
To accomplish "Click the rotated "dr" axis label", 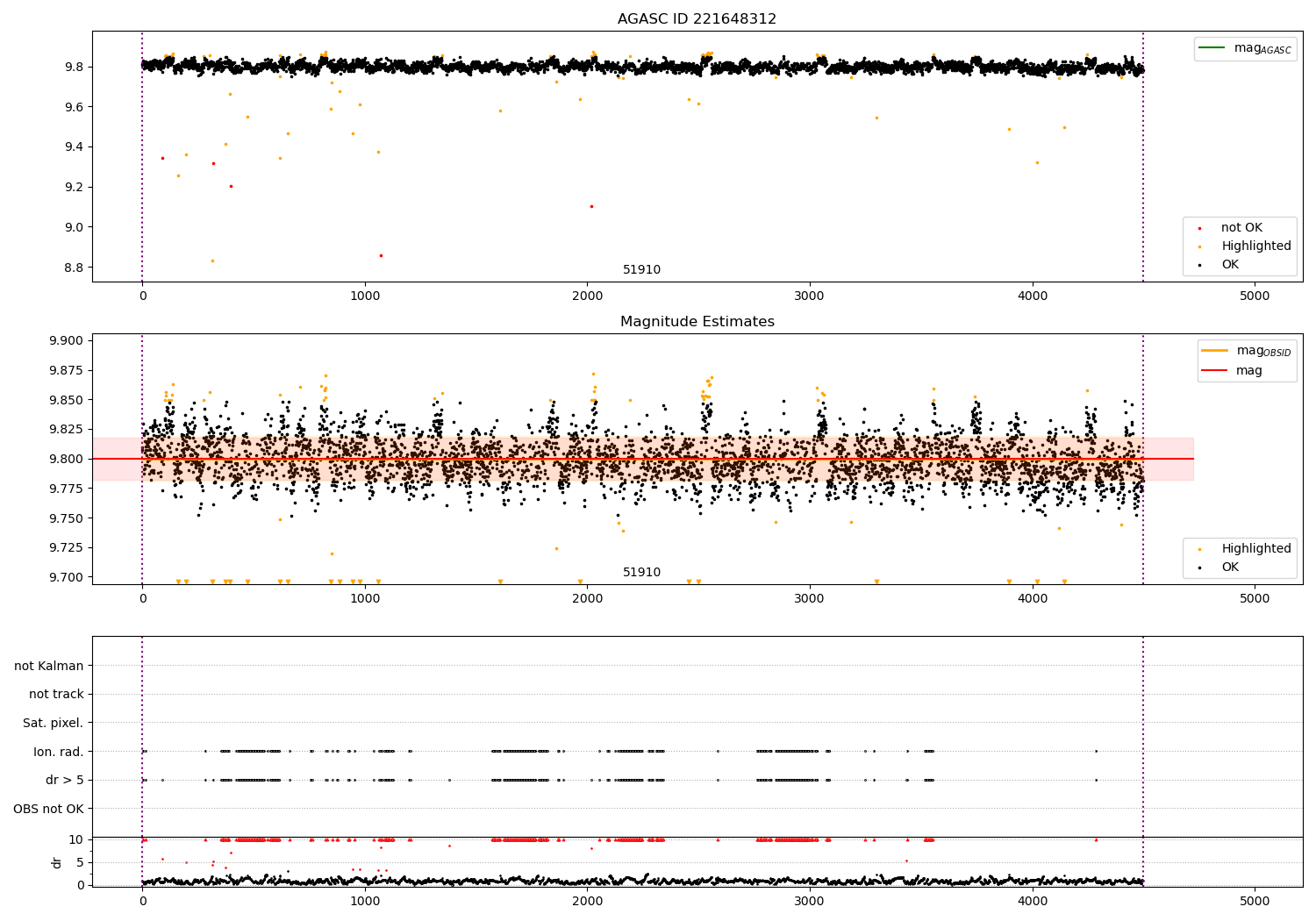I will (x=57, y=862).
